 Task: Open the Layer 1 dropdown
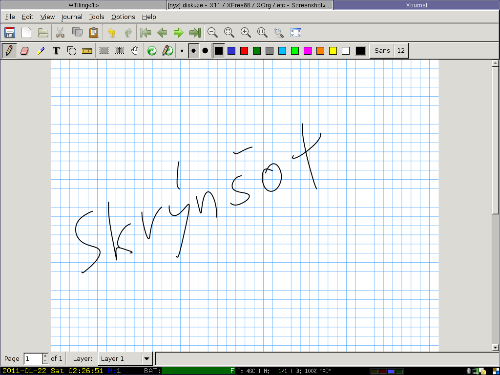tap(125, 359)
